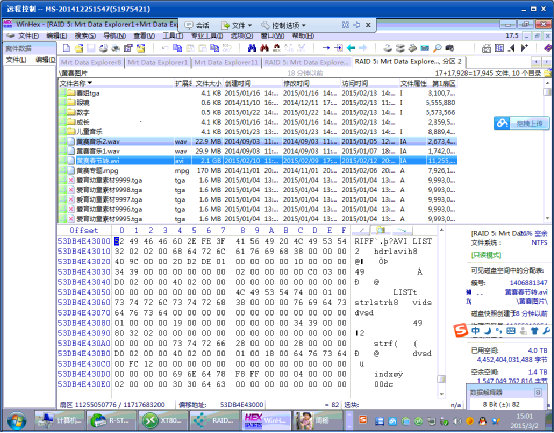This screenshot has height=433, width=554.
Task: Click the 创建时间 column header
Action: 252,83
